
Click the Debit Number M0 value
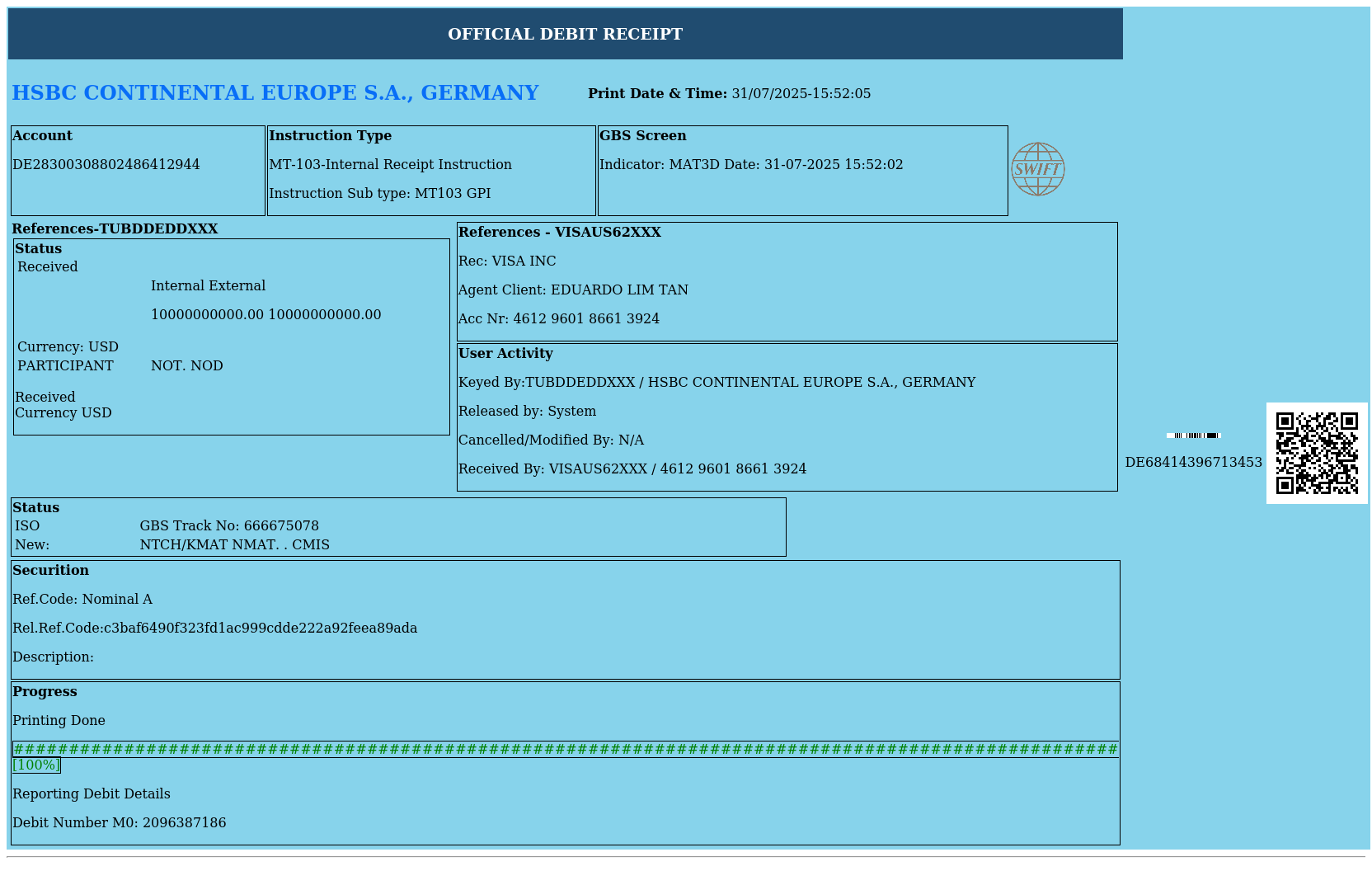click(x=184, y=823)
